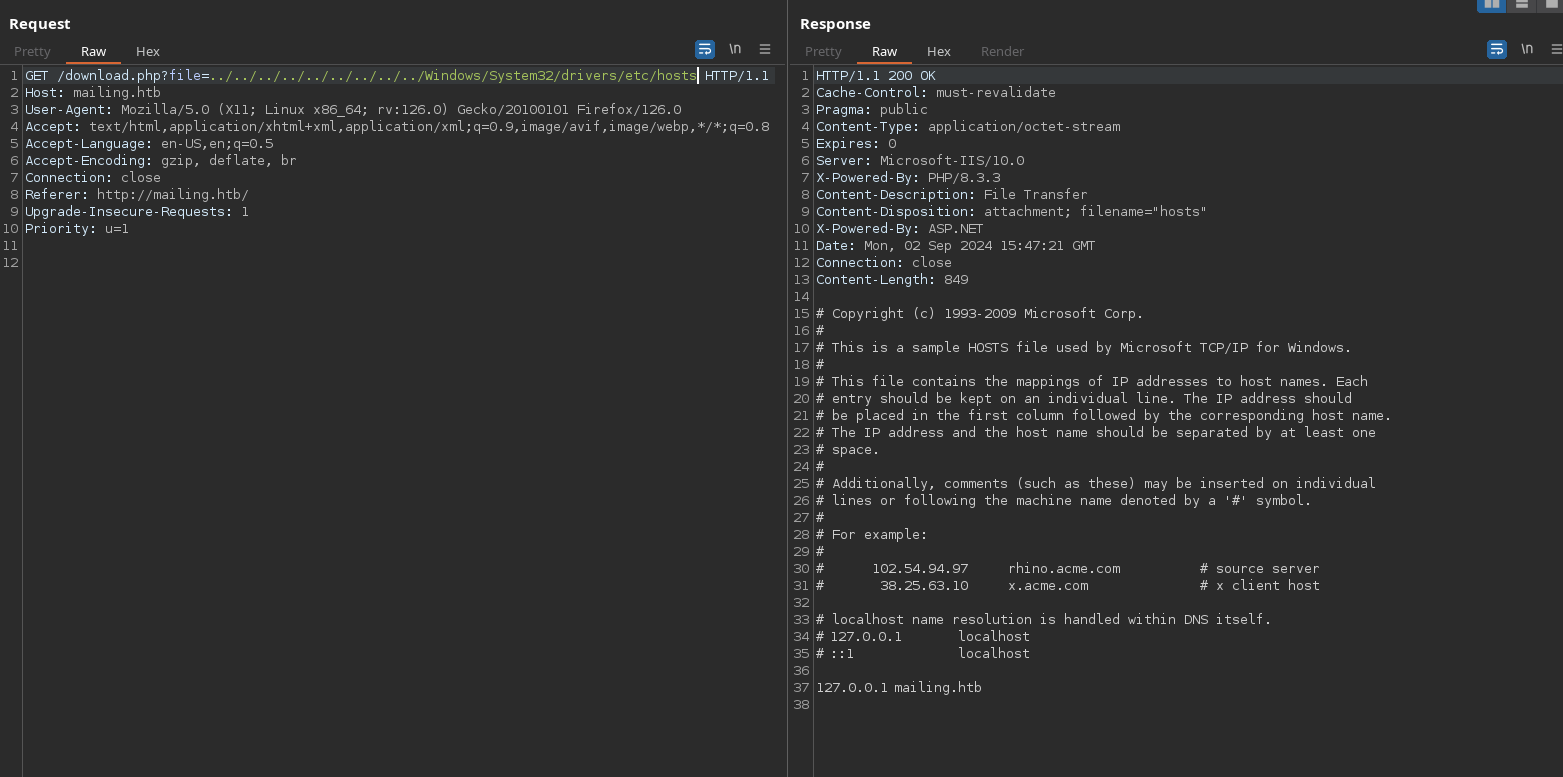The width and height of the screenshot is (1563, 777).
Task: Click the Server: Microsoft-IIS/10.0 header
Action: pyautogui.click(x=920, y=161)
